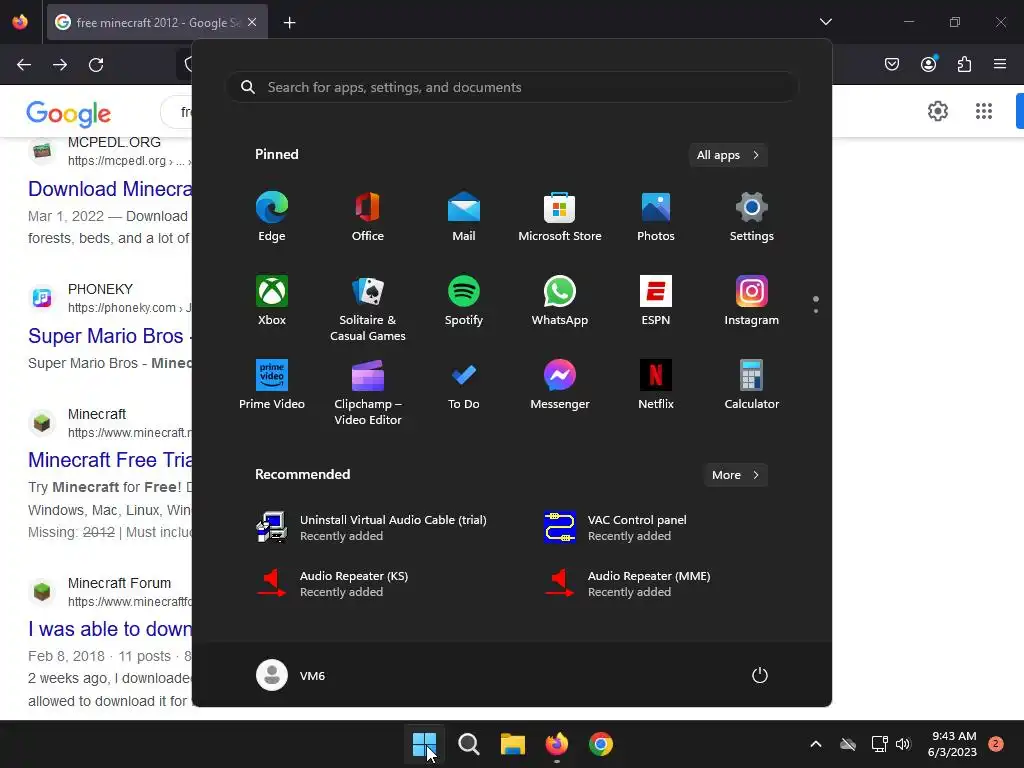Click Firefox back navigation arrow
1024x768 pixels.
click(24, 65)
